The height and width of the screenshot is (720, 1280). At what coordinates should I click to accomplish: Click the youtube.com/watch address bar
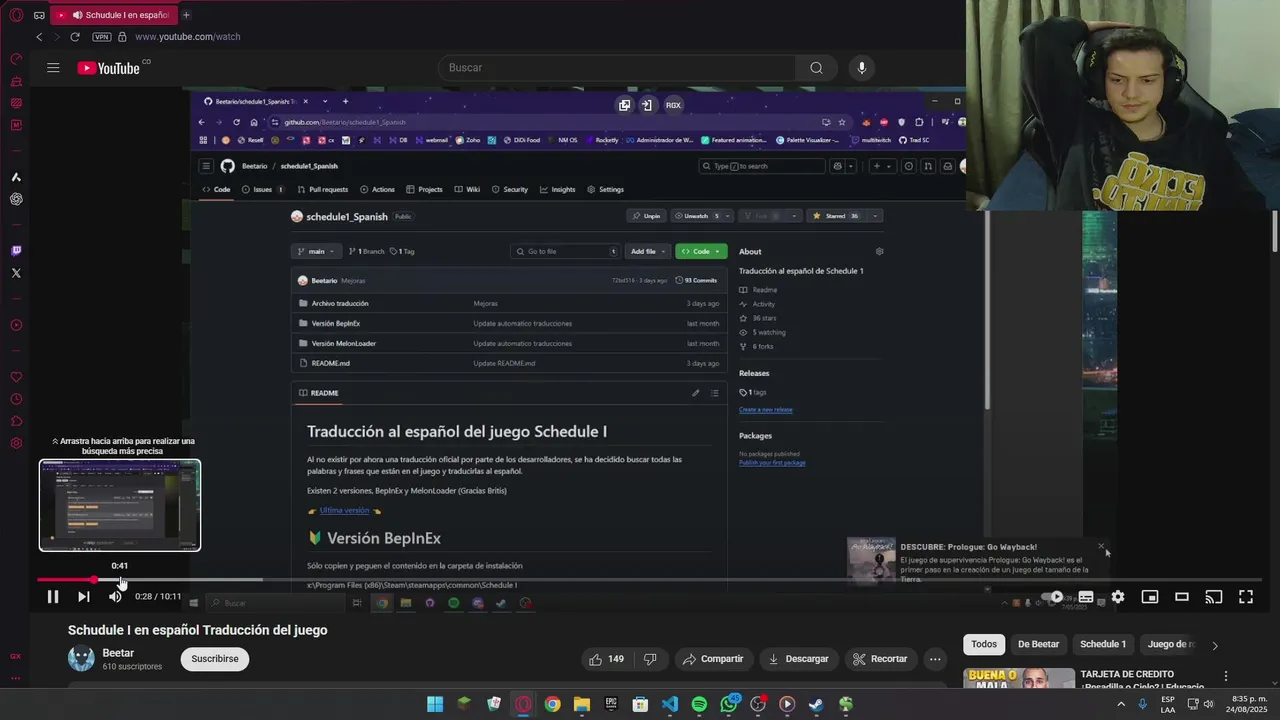[188, 37]
